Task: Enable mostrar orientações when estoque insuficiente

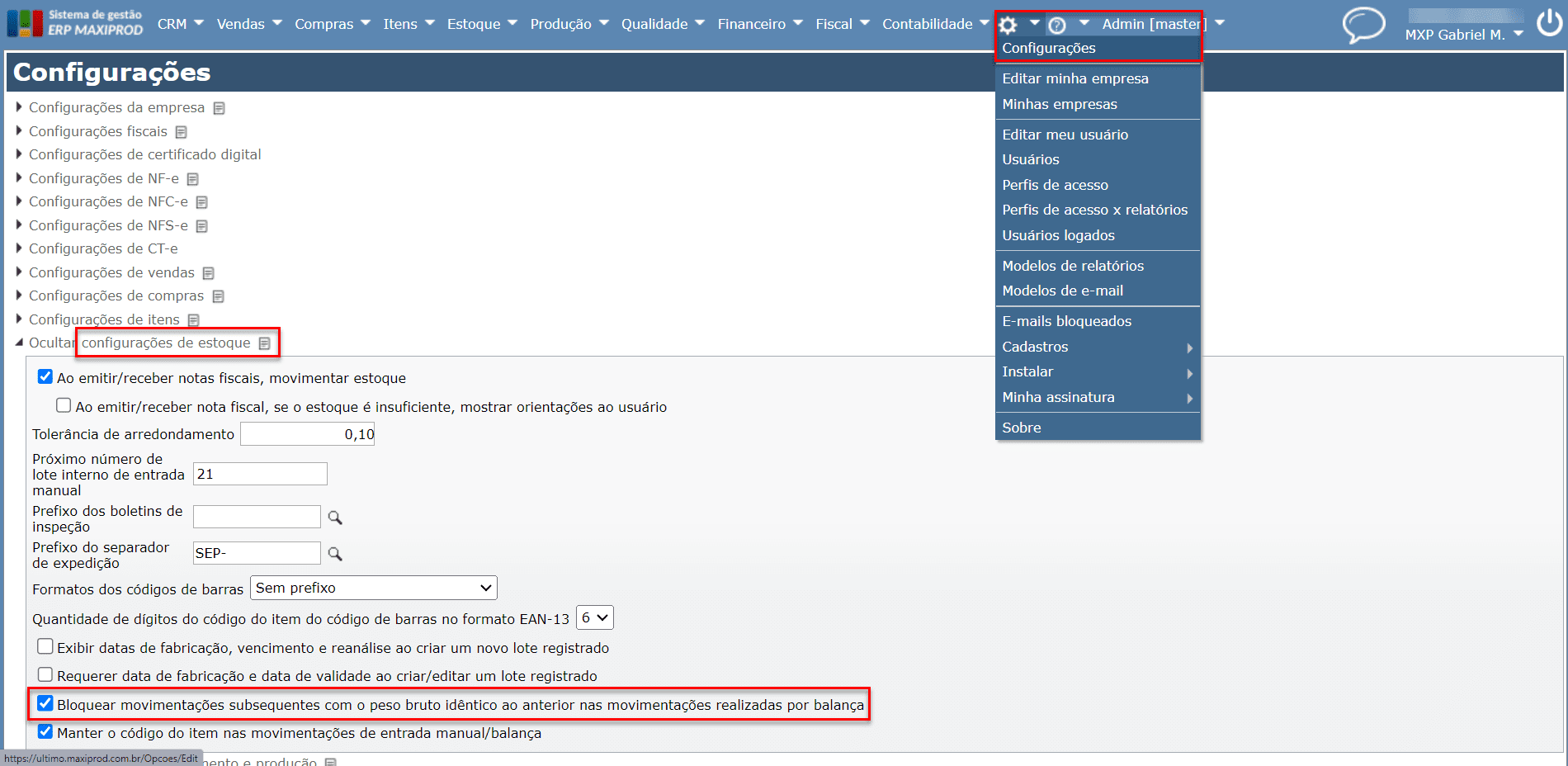Action: coord(64,405)
